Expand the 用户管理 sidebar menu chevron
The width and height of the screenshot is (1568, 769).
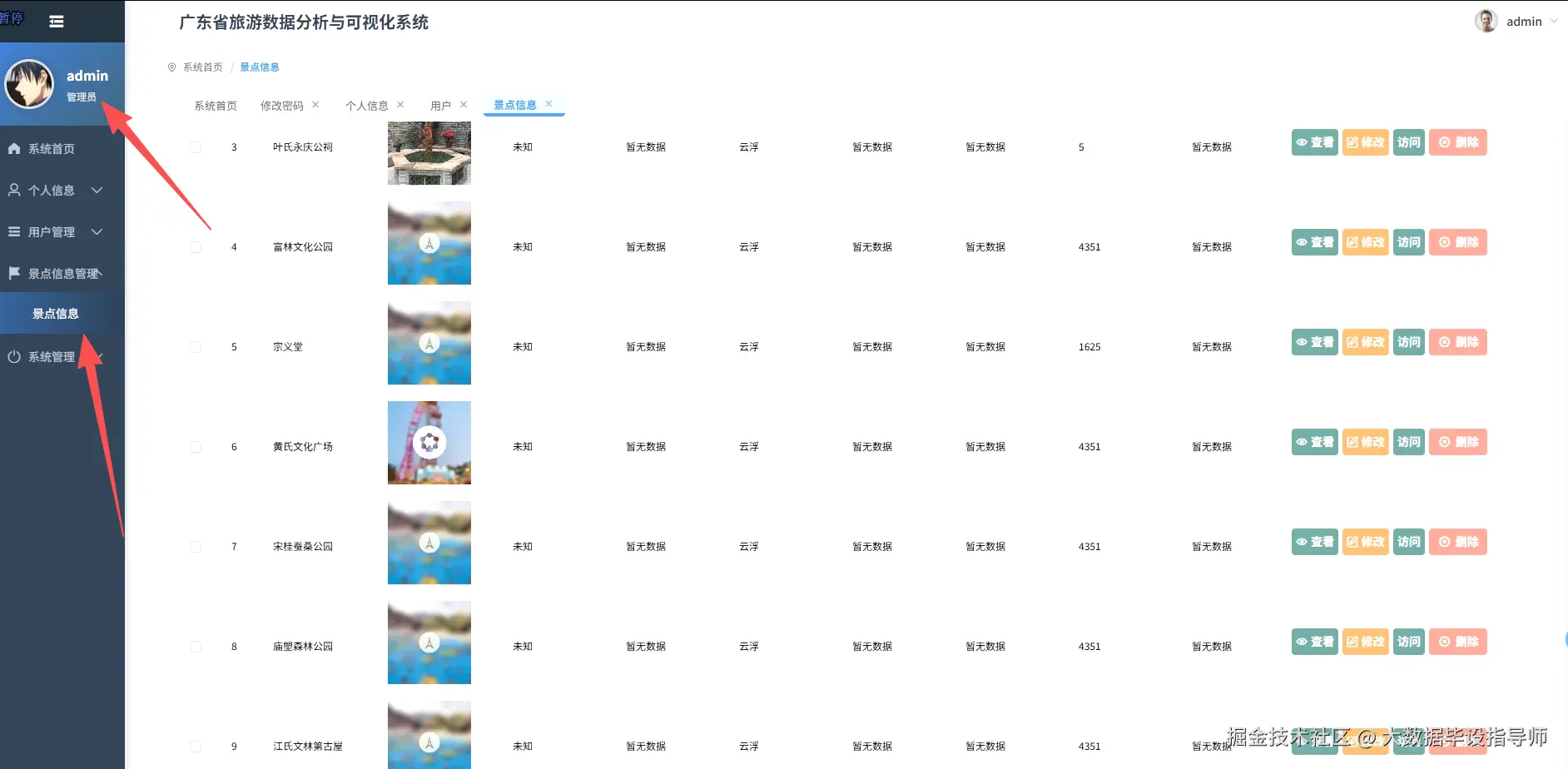(x=97, y=231)
